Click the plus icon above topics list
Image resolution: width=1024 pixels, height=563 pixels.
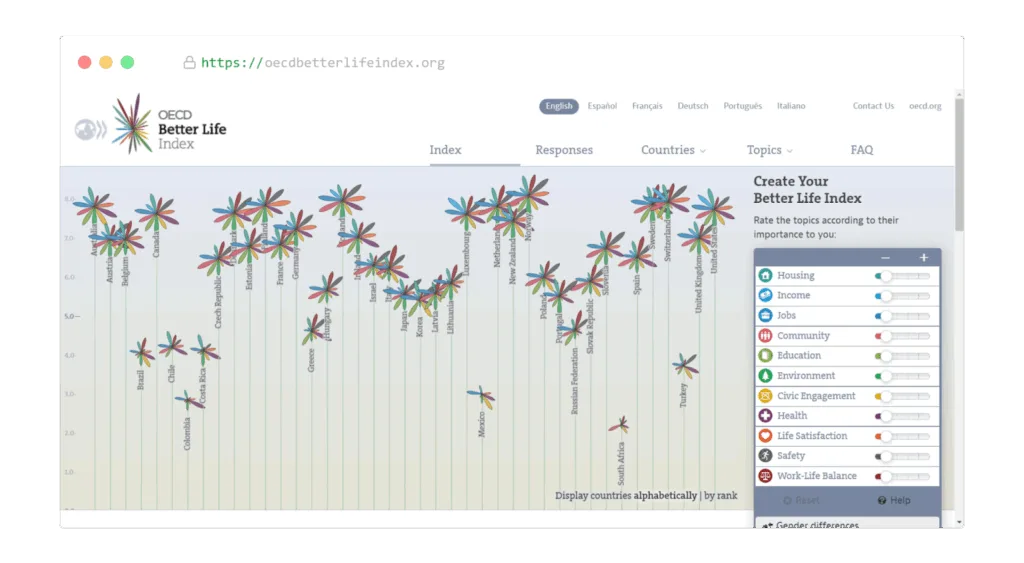tap(923, 257)
